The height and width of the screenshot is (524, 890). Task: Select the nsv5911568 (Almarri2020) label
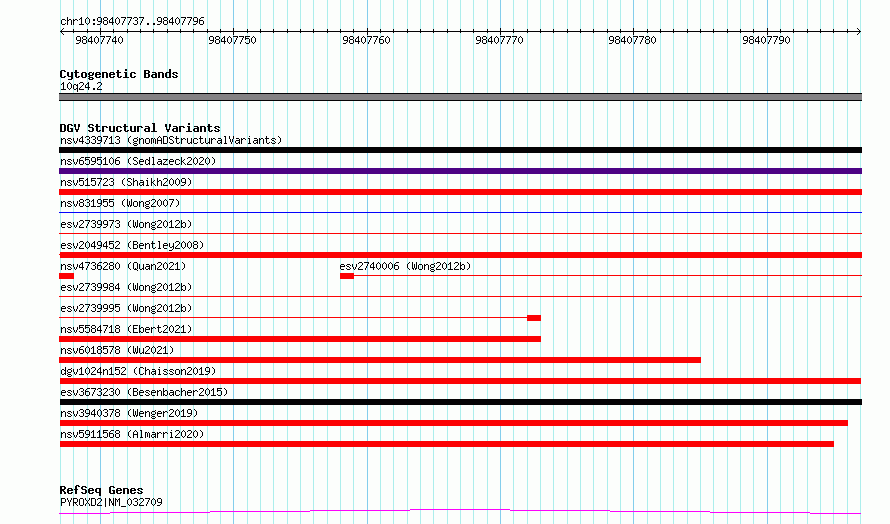click(132, 434)
